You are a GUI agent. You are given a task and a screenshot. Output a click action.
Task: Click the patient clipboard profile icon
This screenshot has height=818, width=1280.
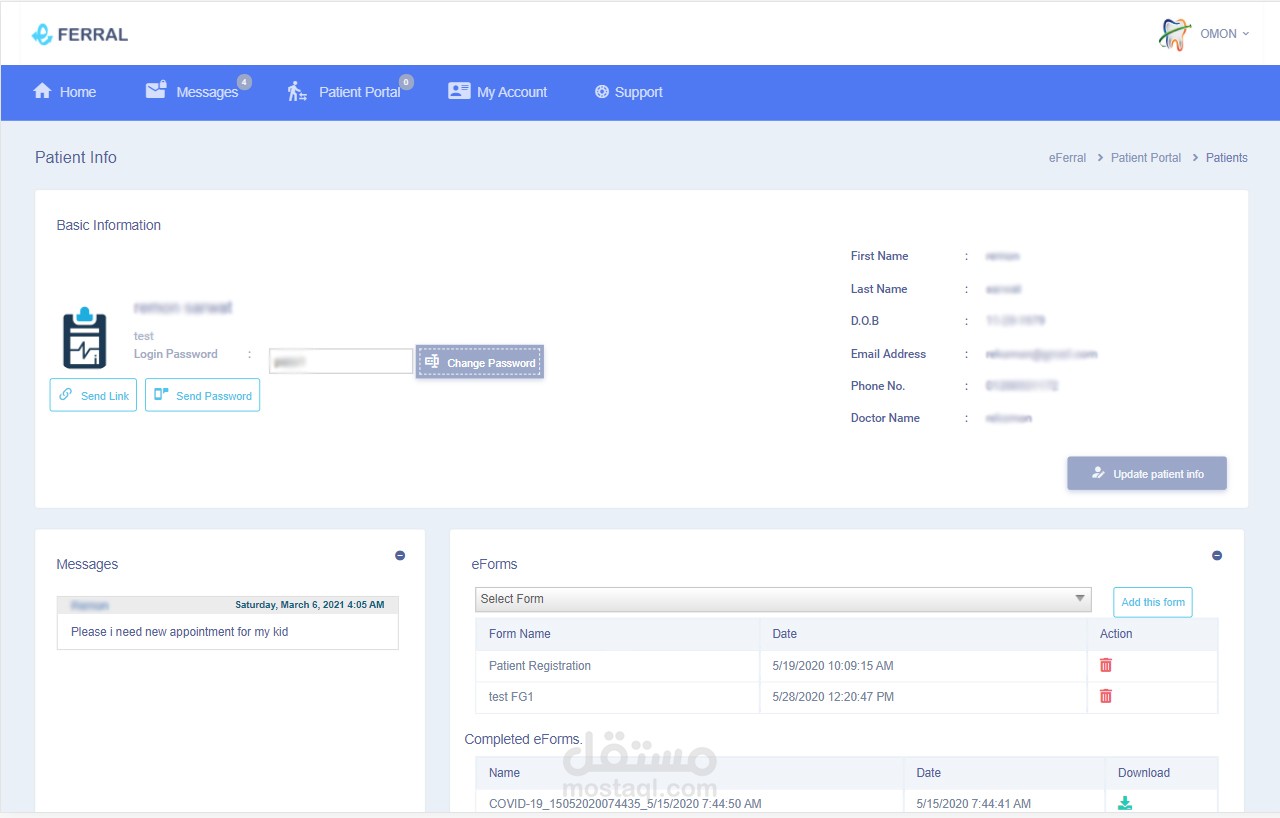(x=85, y=338)
